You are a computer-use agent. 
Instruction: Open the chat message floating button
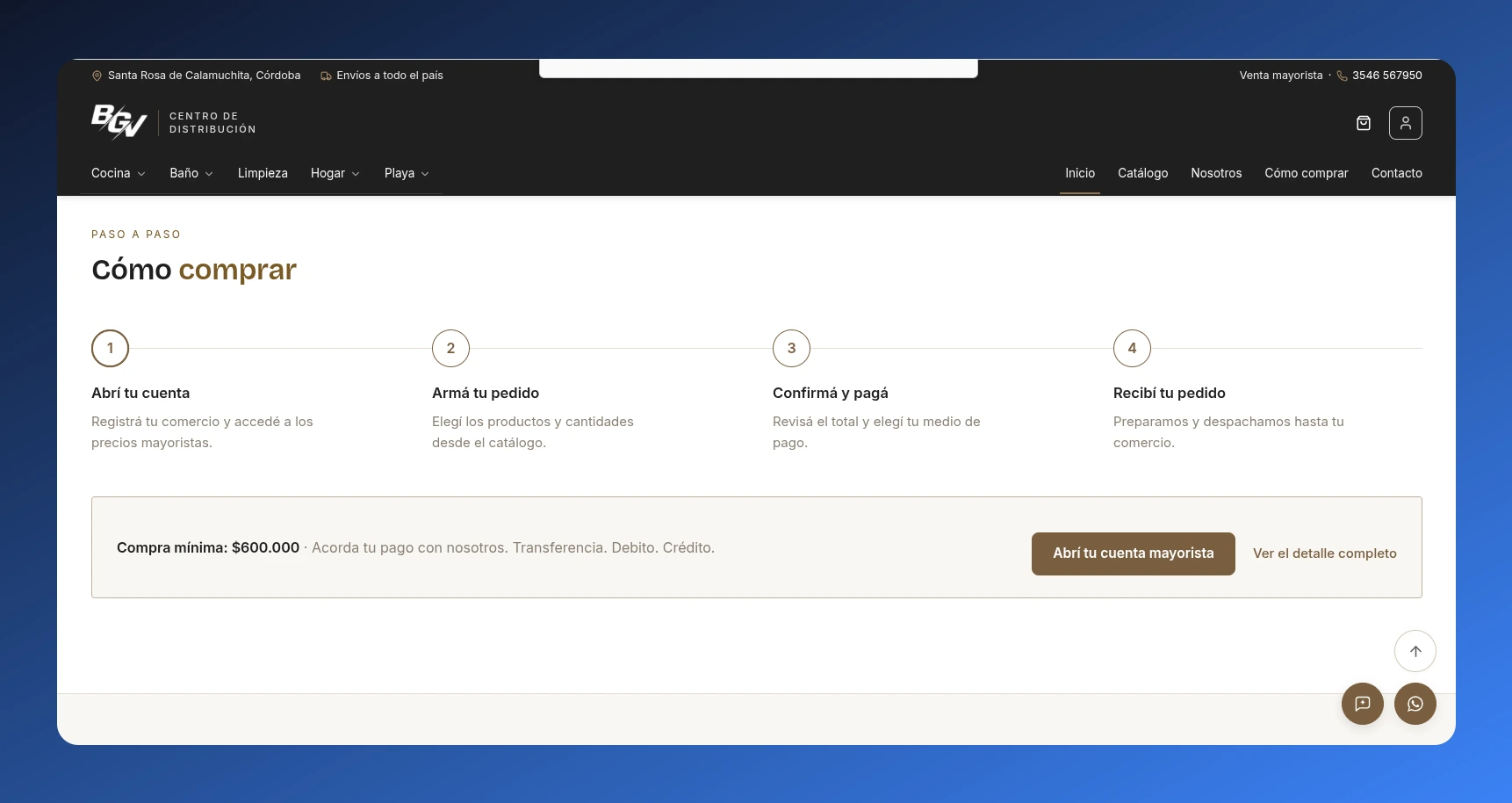[1363, 704]
